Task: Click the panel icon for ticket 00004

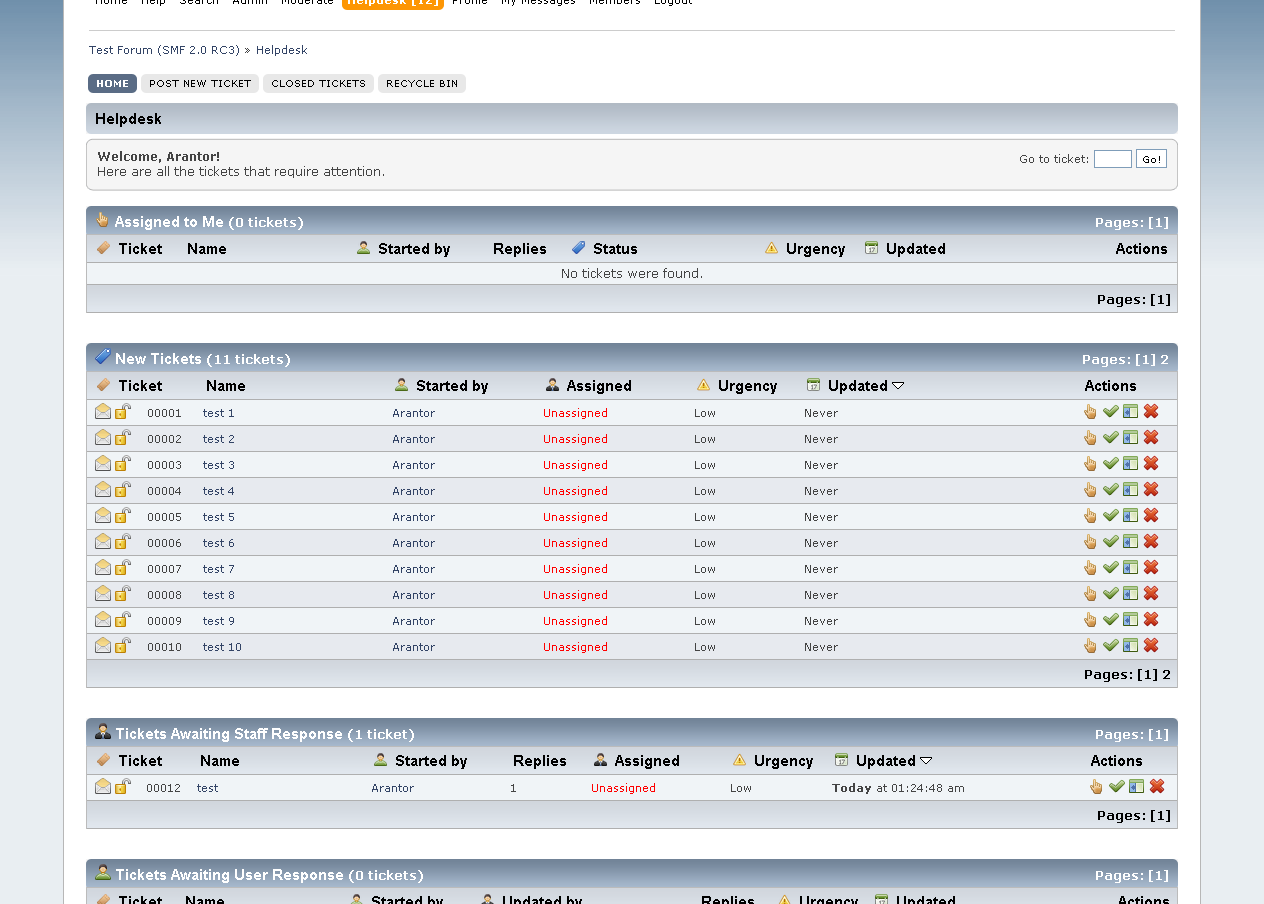Action: (1130, 489)
